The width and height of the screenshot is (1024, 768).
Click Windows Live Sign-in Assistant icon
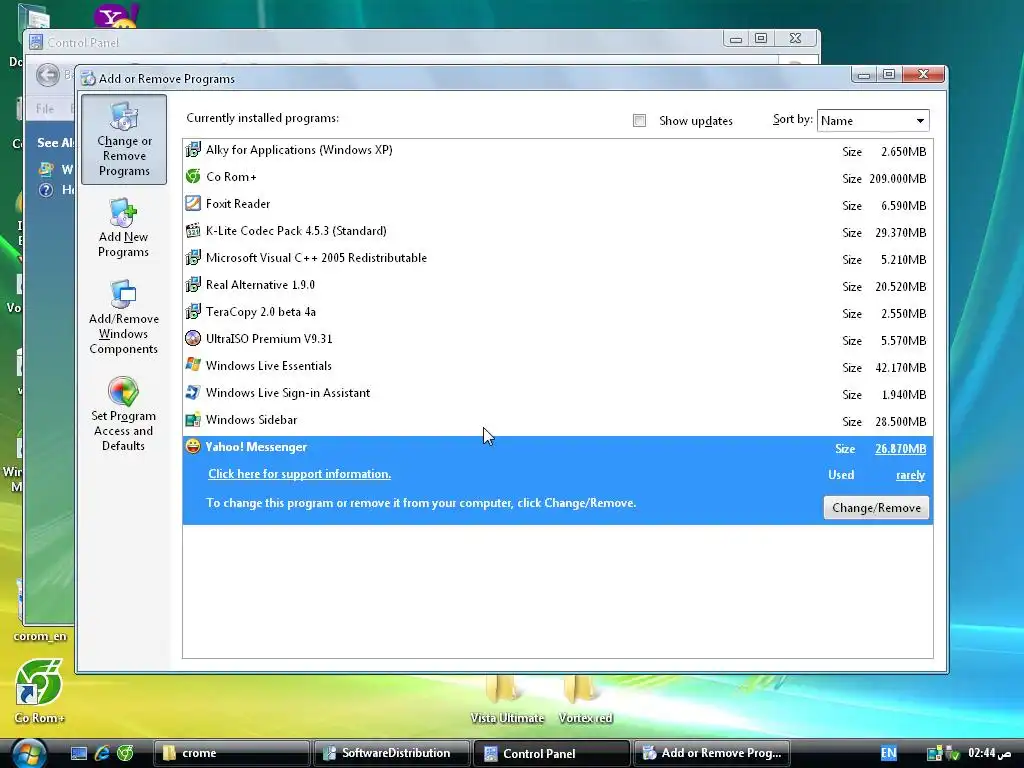tap(193, 392)
